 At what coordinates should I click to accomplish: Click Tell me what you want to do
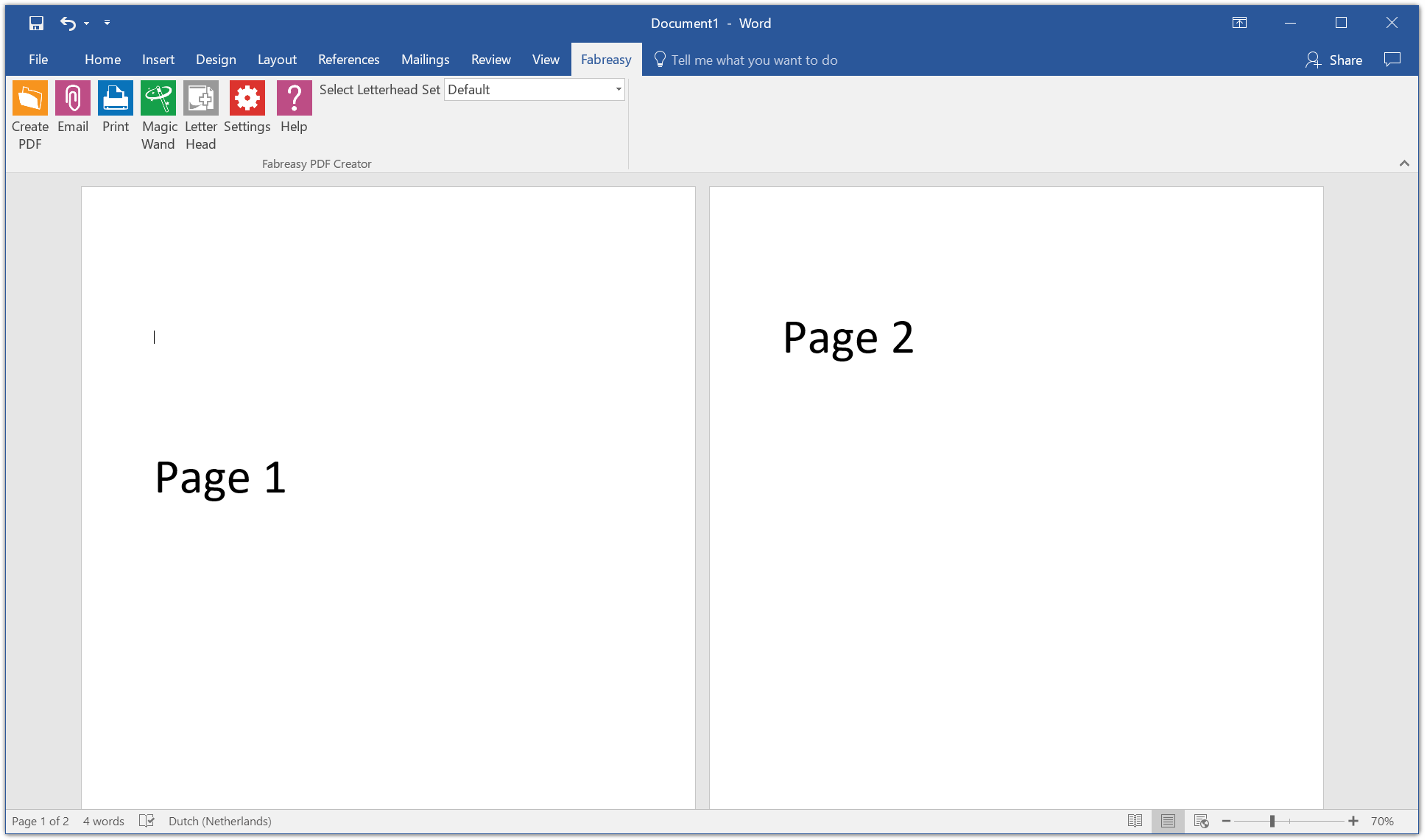[754, 60]
